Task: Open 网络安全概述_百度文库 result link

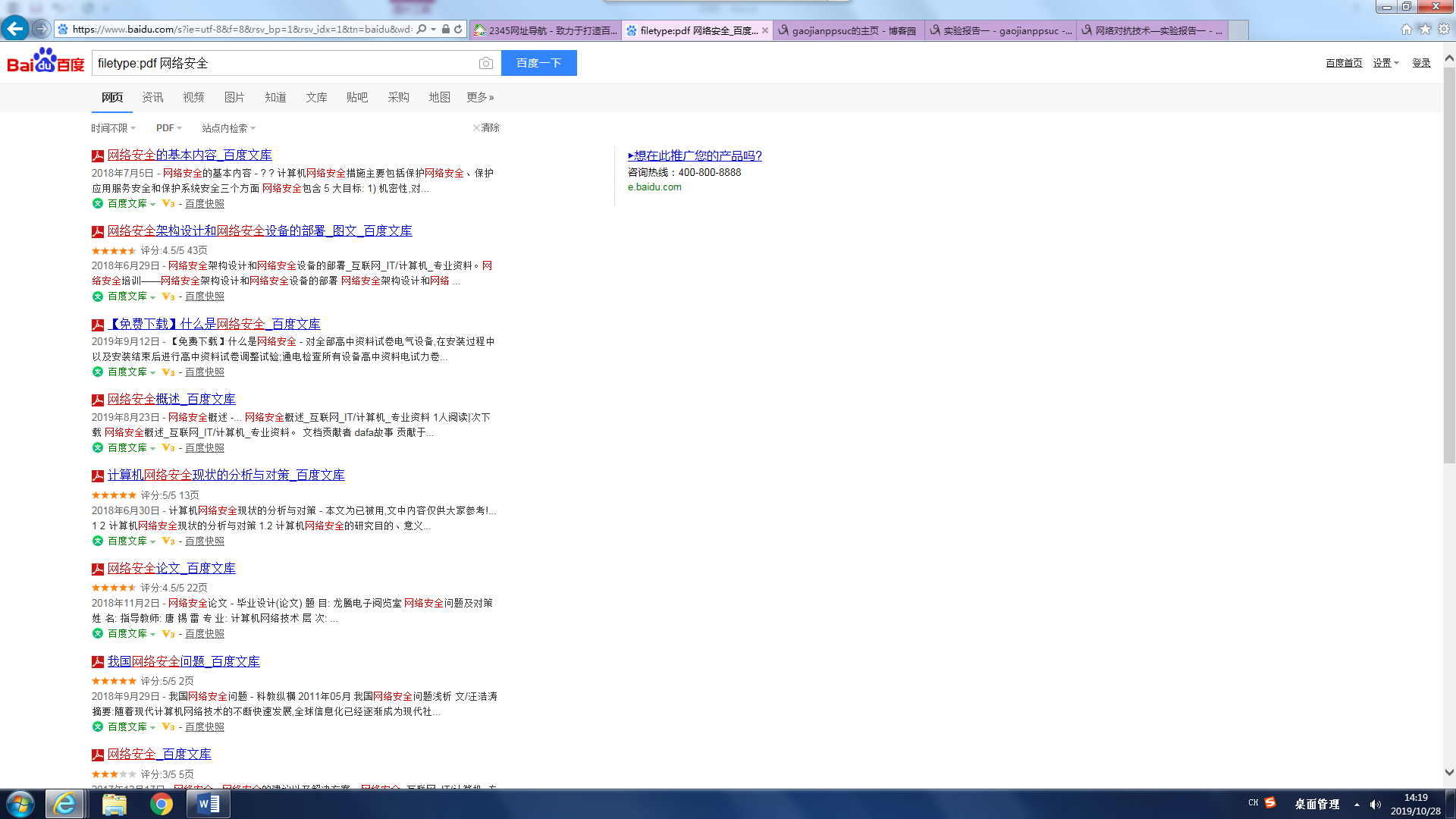Action: (171, 399)
